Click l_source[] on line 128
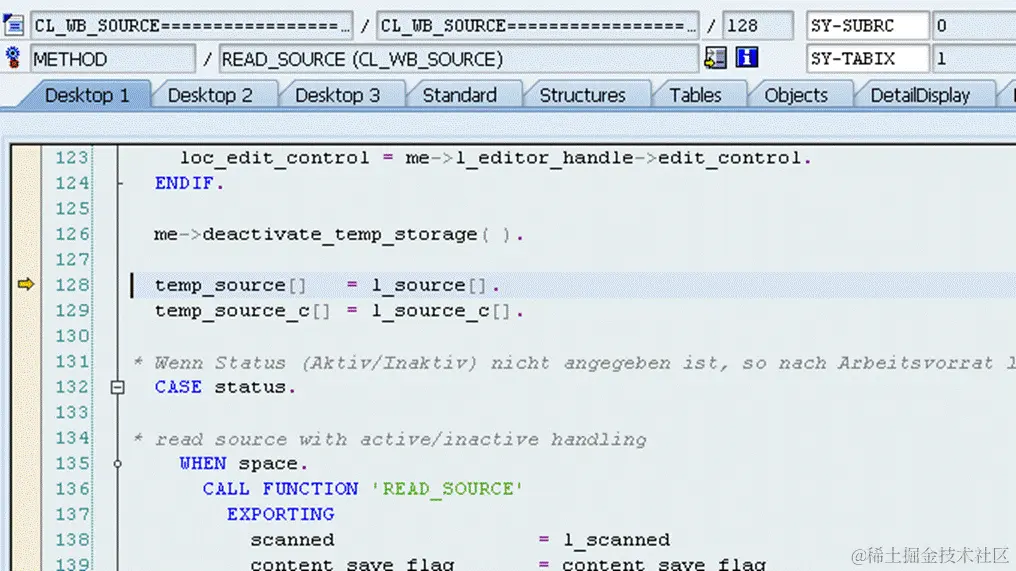 pos(428,285)
